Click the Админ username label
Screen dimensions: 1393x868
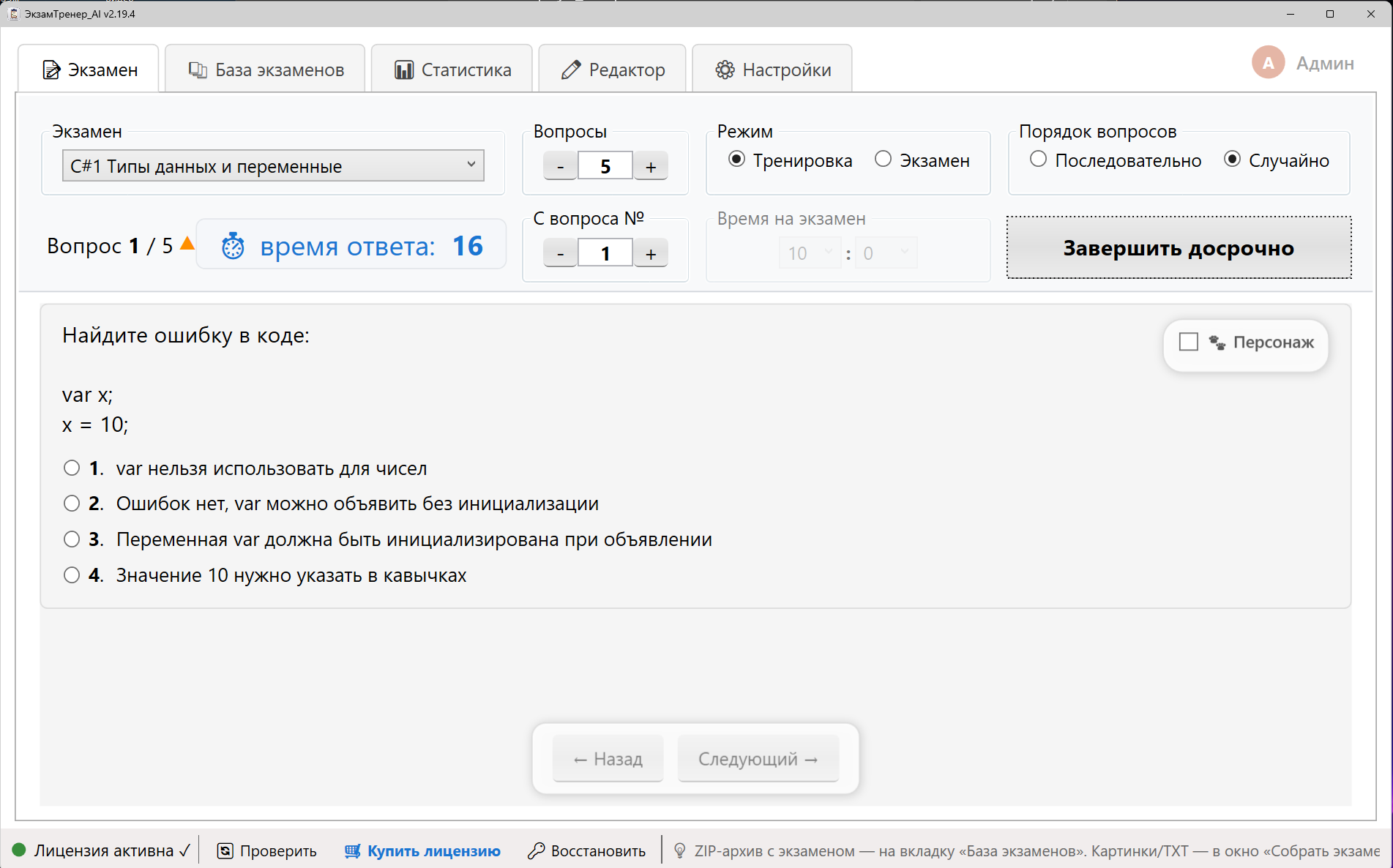pyautogui.click(x=1325, y=63)
